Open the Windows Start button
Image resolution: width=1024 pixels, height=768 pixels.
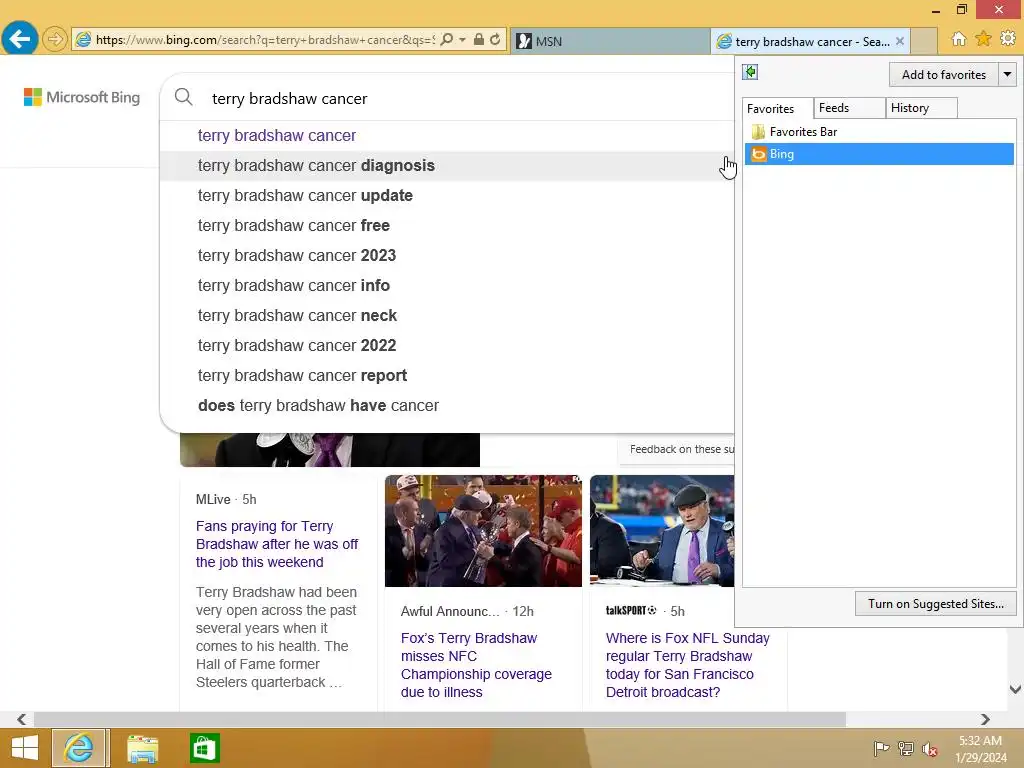25,748
